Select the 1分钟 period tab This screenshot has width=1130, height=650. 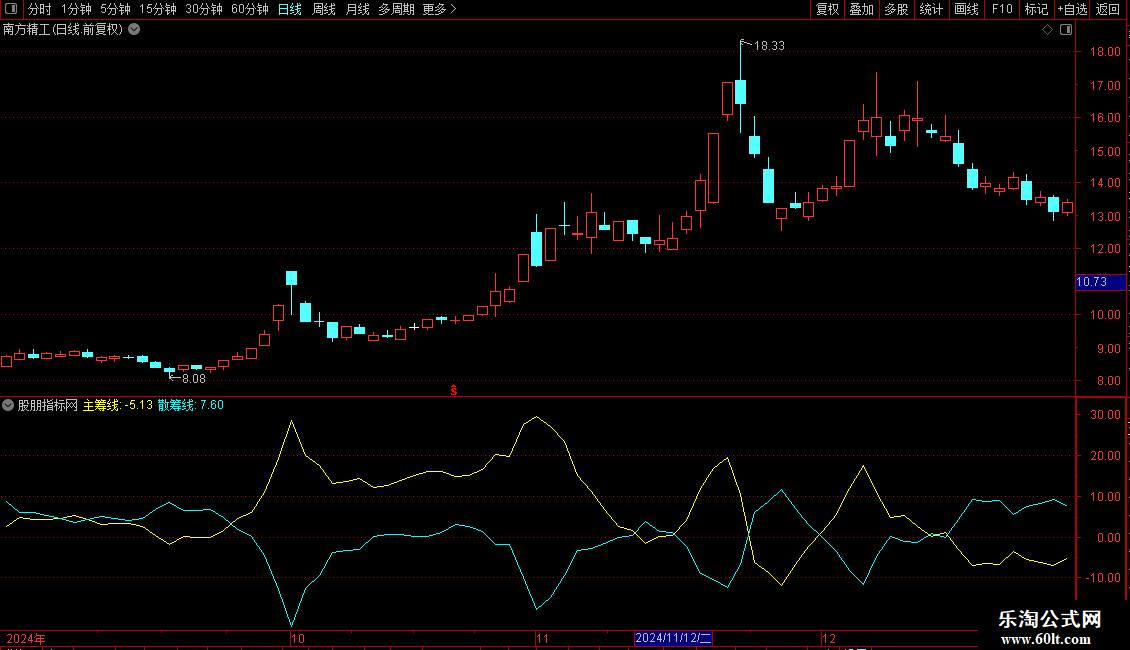(76, 9)
